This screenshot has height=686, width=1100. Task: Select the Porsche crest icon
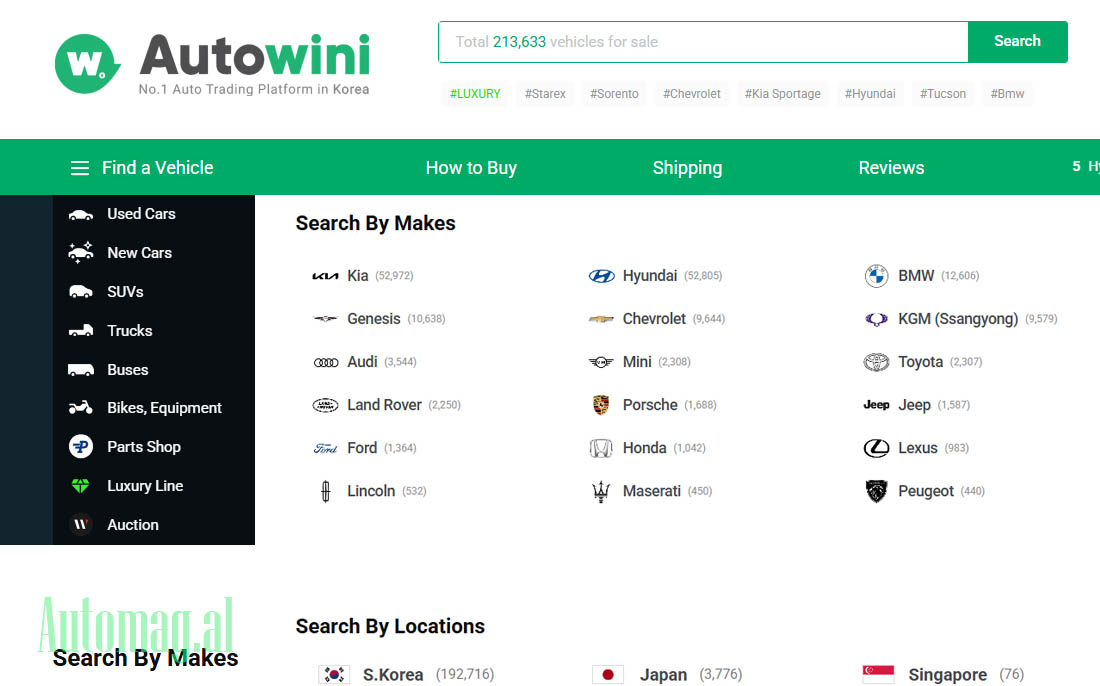[601, 405]
